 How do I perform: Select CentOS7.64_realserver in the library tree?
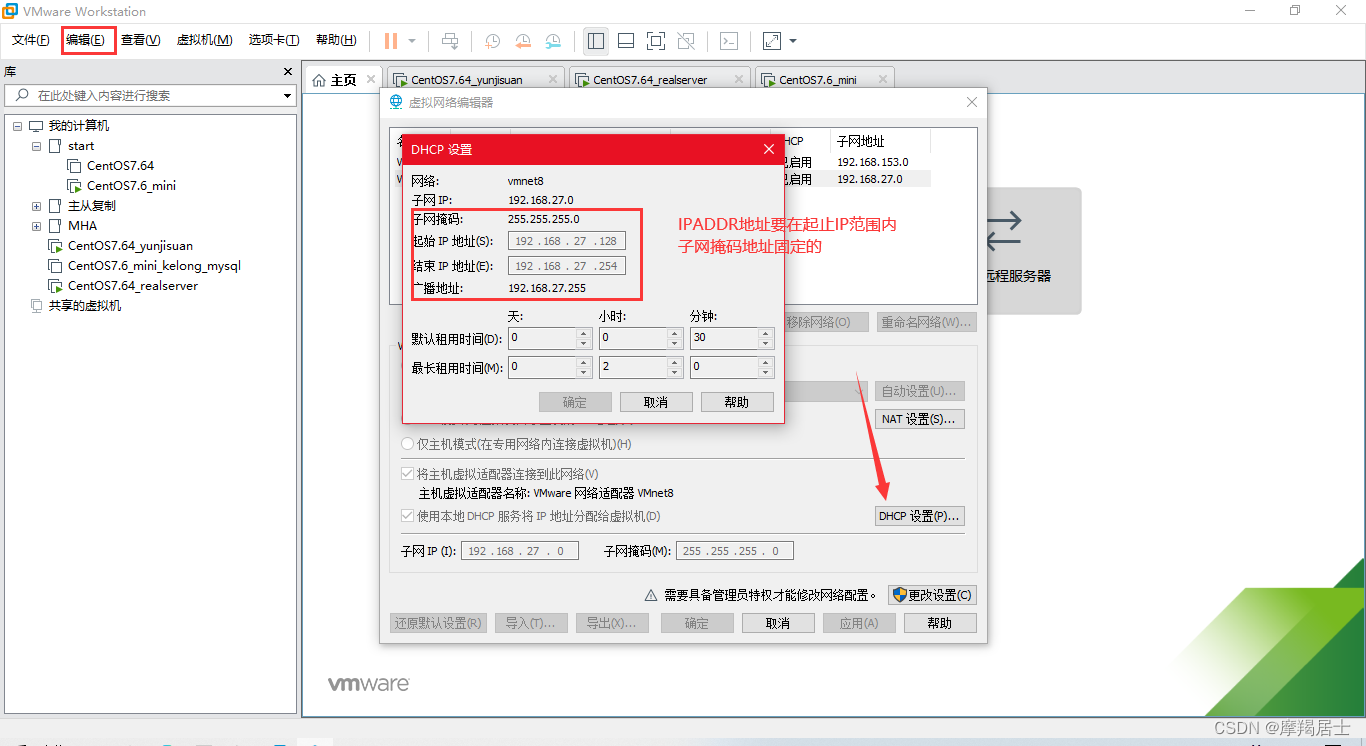point(133,286)
